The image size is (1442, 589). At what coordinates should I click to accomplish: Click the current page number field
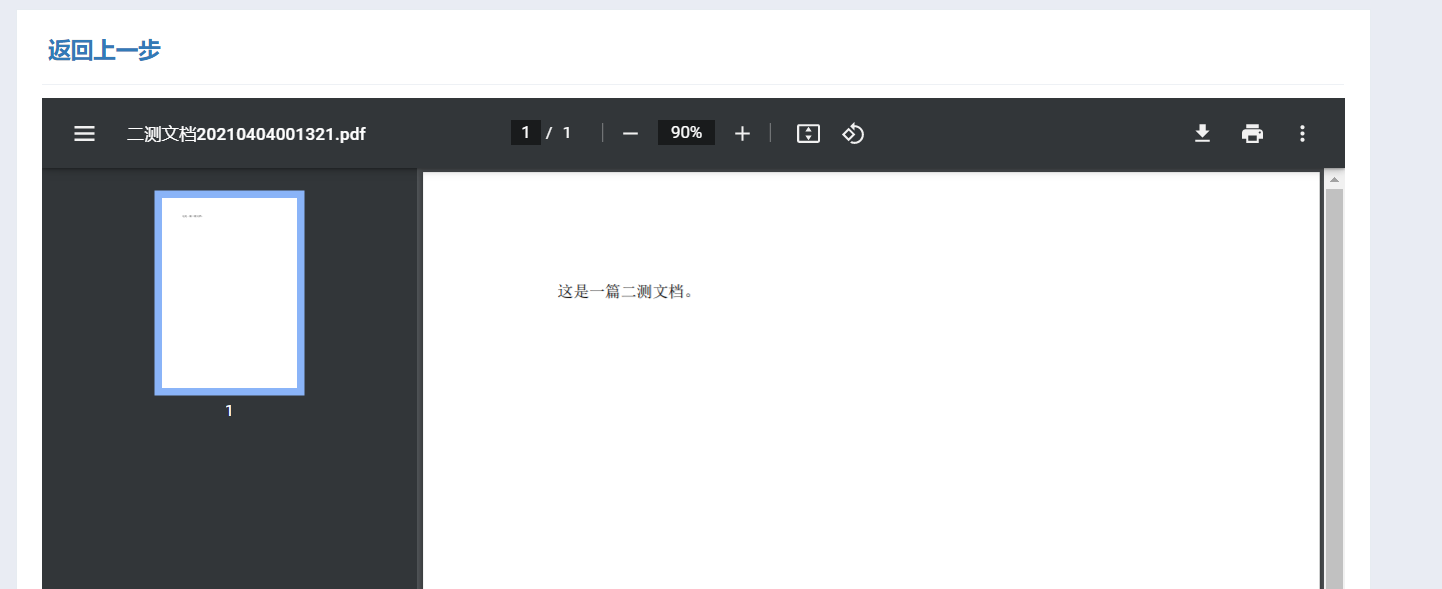coord(525,133)
